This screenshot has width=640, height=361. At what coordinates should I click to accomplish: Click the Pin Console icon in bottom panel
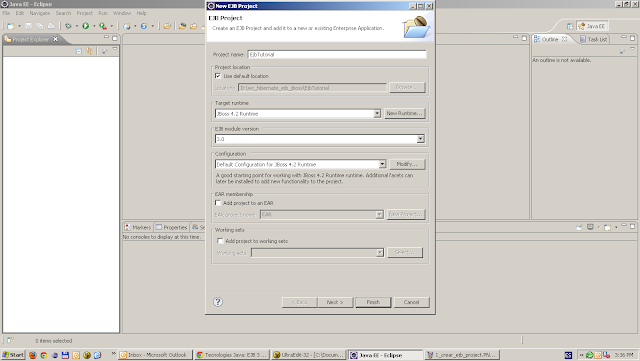point(579,227)
